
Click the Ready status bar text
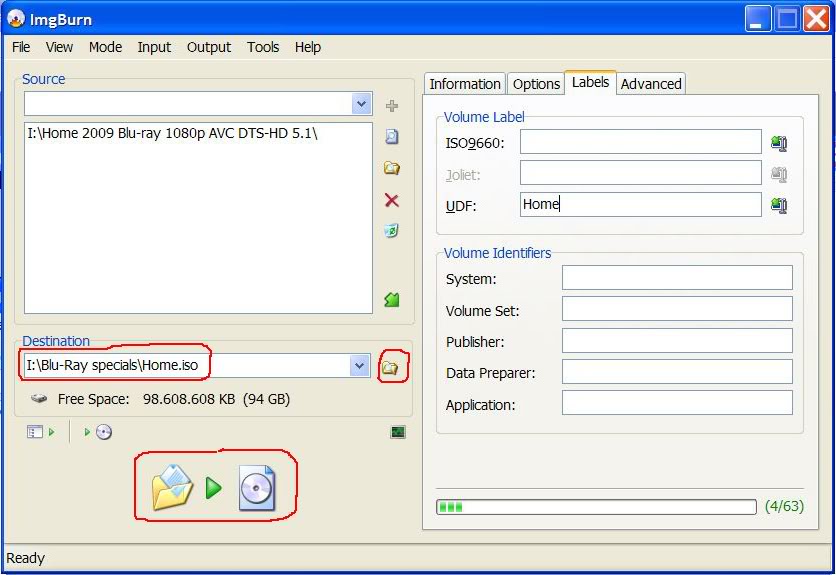[x=25, y=558]
